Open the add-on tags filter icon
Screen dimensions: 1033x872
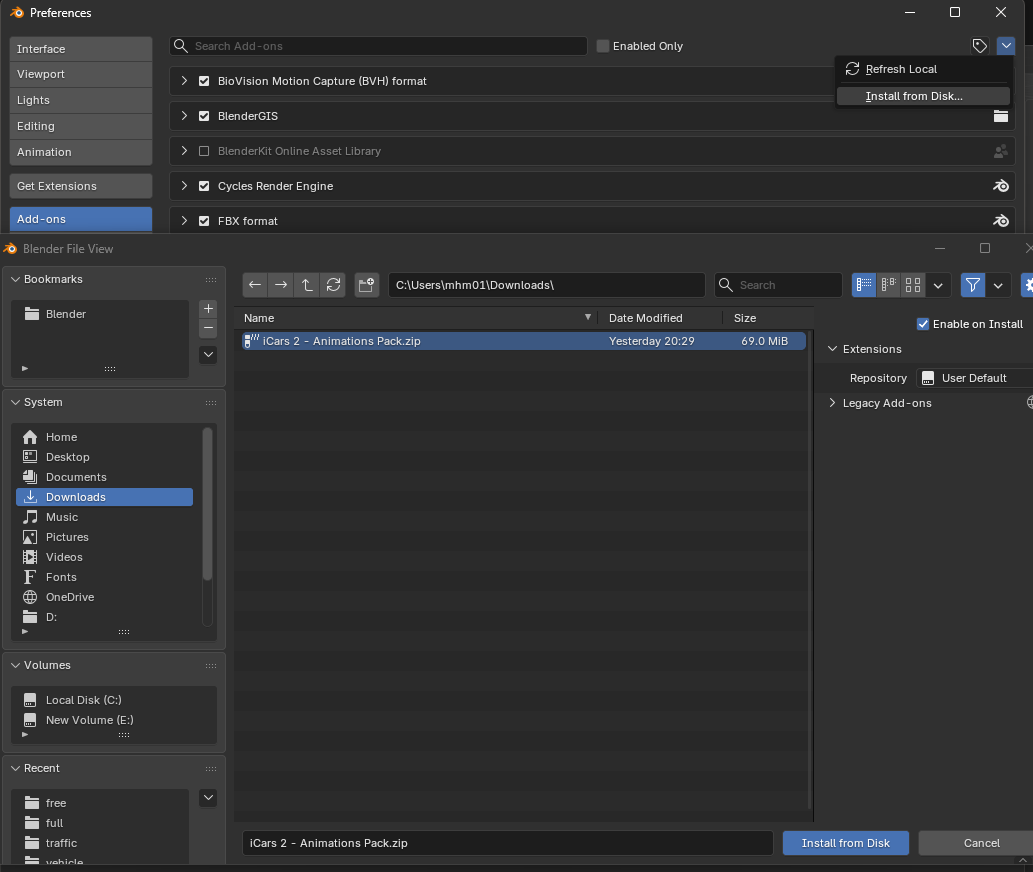(x=980, y=46)
